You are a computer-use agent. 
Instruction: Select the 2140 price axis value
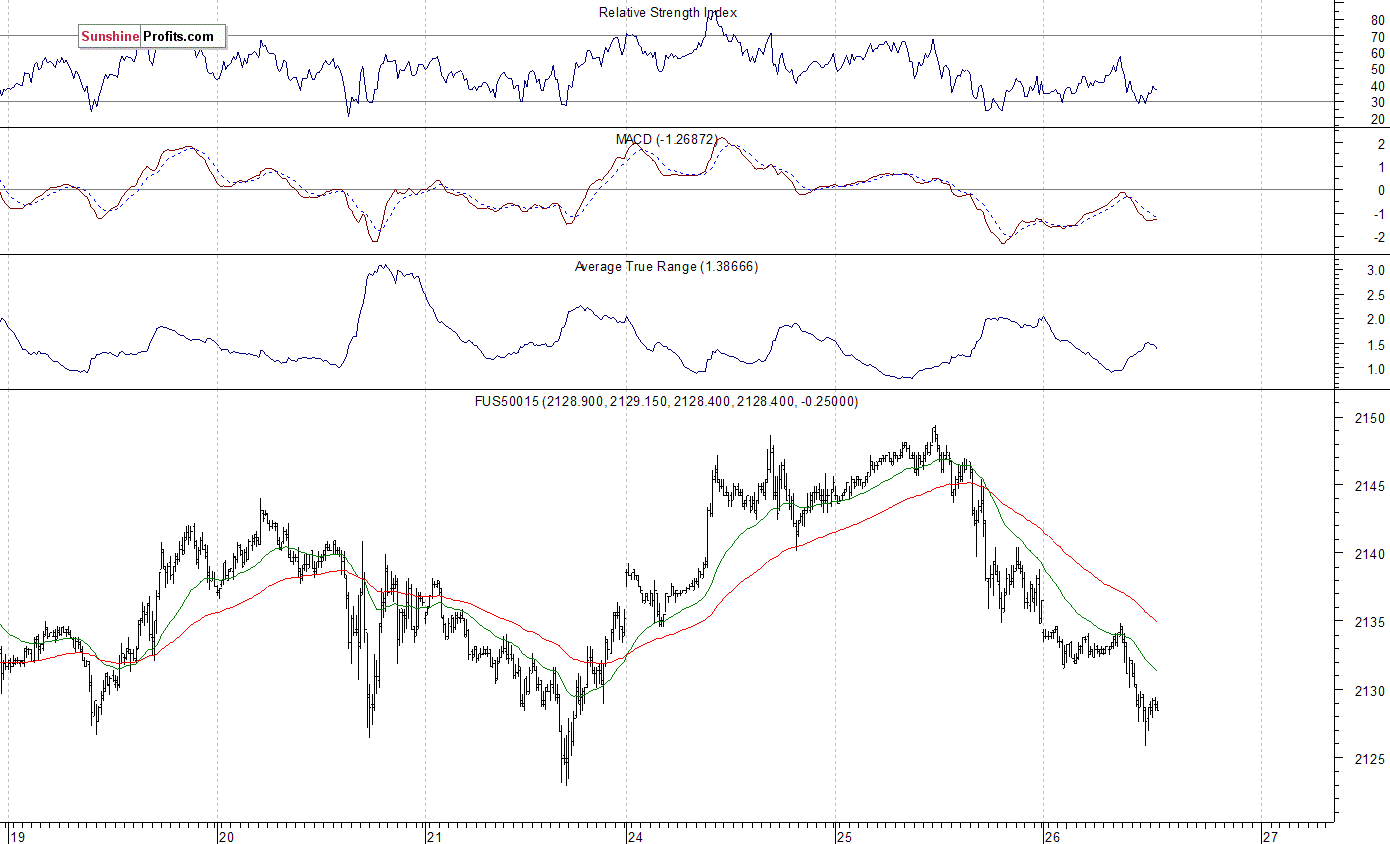1369,553
